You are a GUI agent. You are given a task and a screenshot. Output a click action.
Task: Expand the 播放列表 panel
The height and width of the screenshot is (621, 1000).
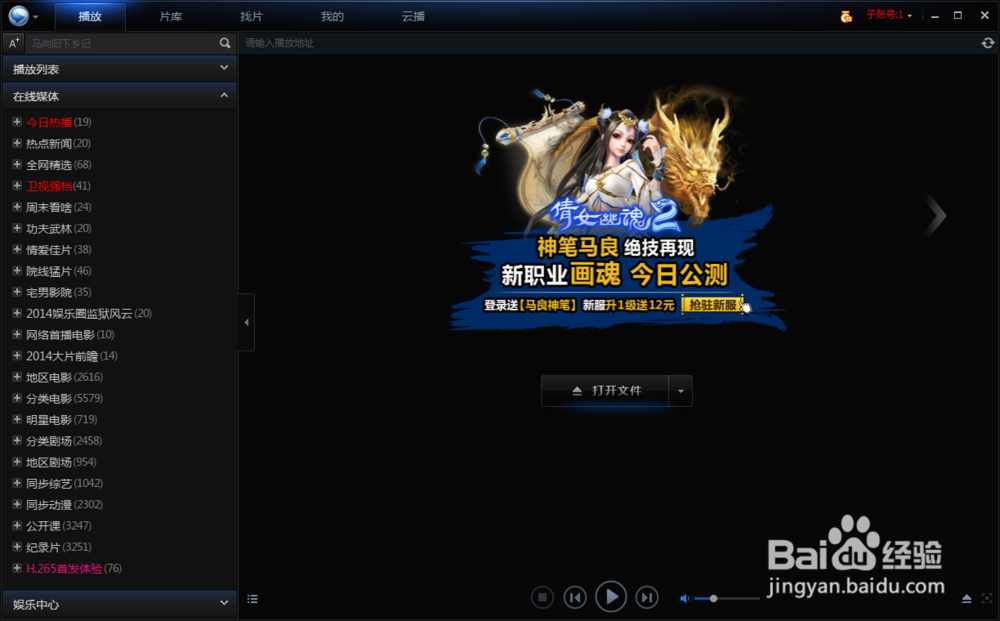(120, 69)
